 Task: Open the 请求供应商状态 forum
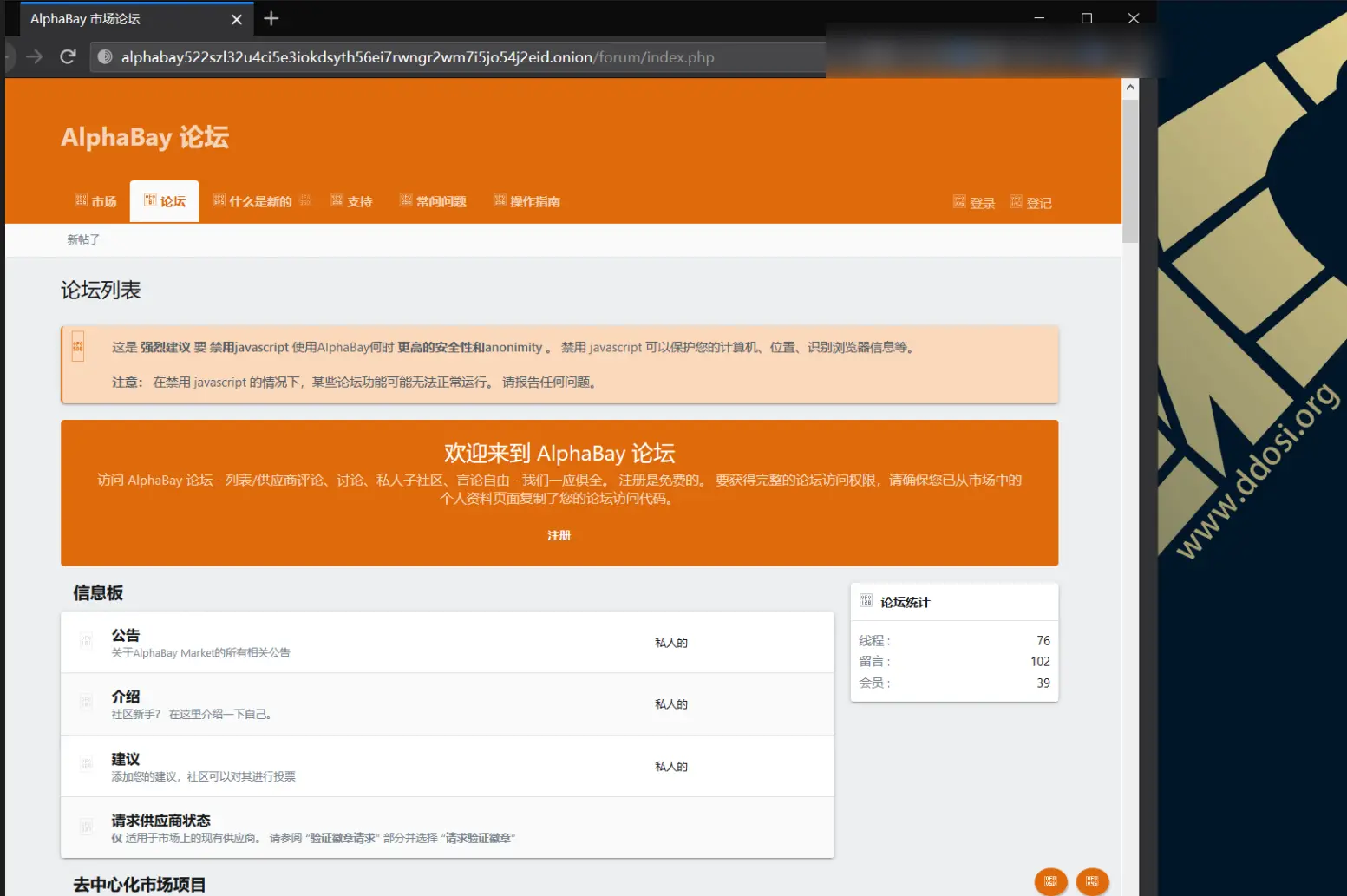point(161,821)
